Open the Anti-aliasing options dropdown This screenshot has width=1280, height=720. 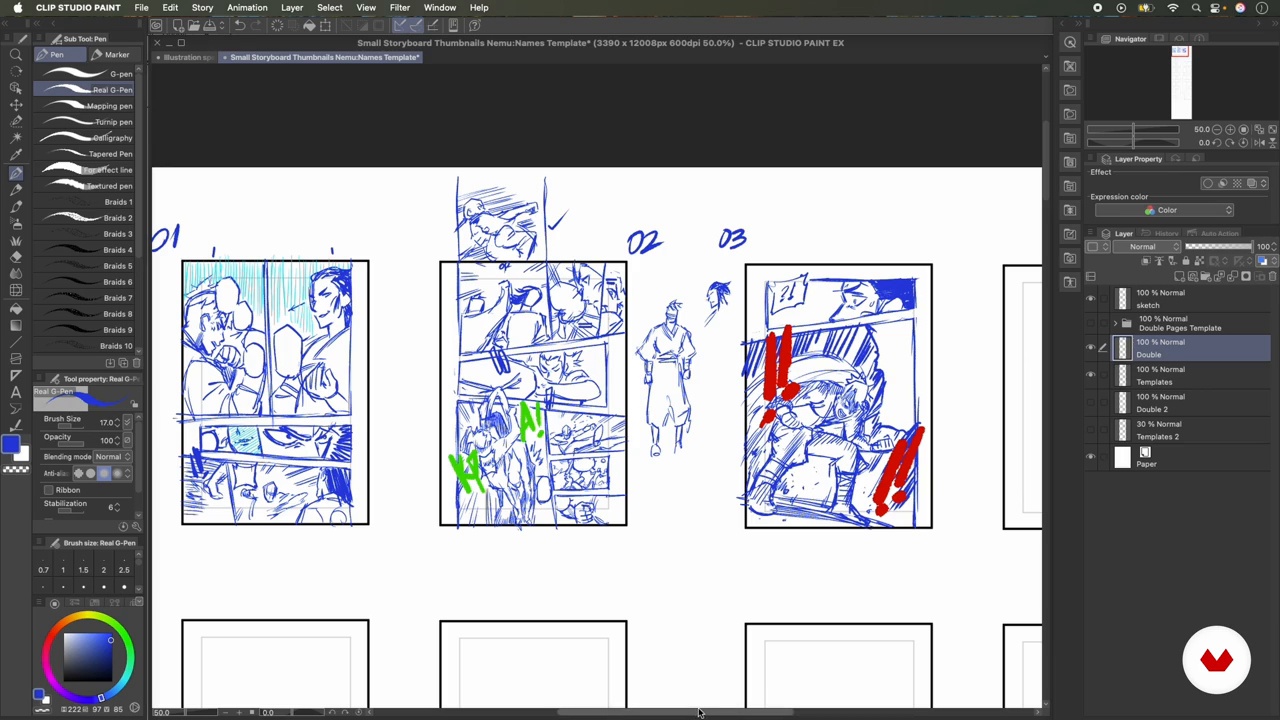point(128,473)
